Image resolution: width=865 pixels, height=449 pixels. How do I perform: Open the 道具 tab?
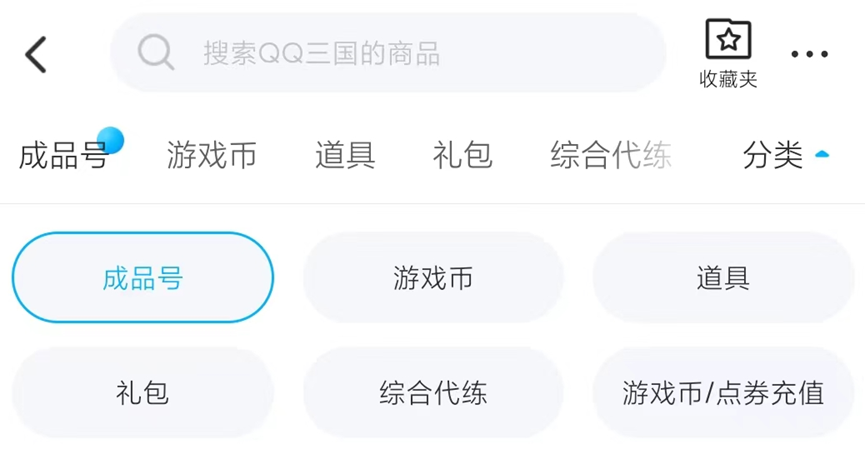[x=345, y=155]
